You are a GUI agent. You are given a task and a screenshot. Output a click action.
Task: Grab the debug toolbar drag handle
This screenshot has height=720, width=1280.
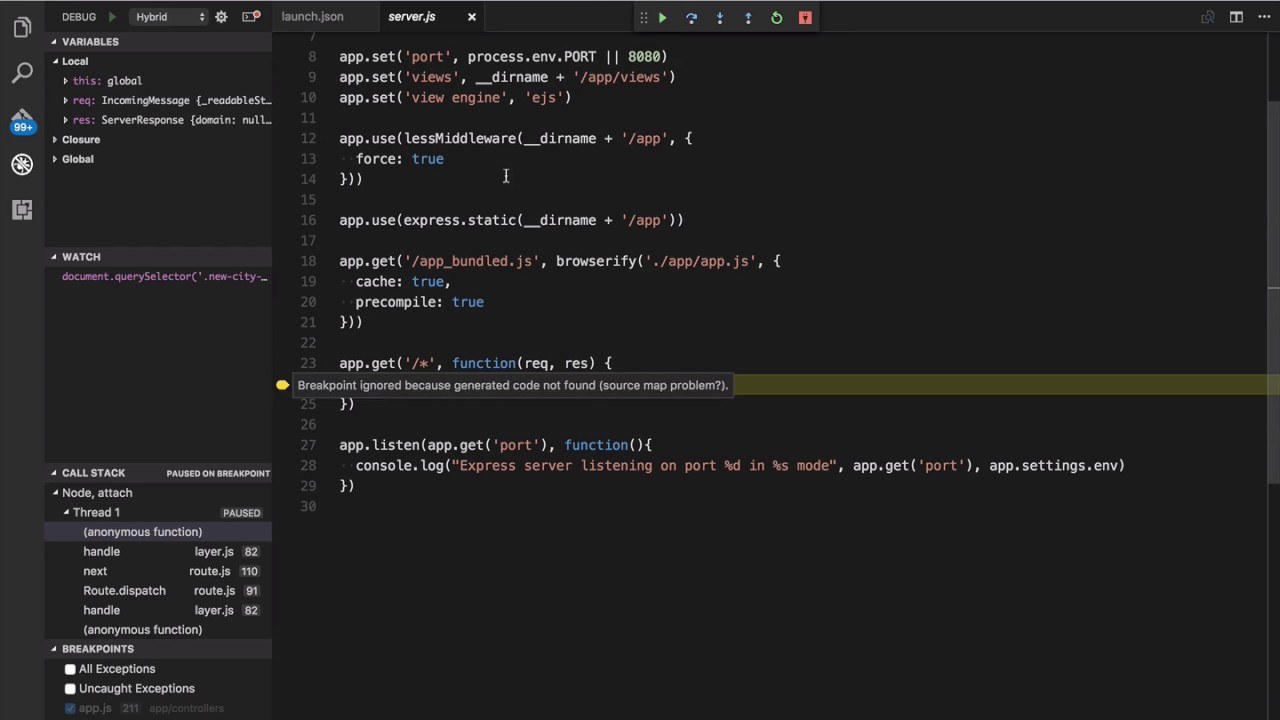[643, 18]
